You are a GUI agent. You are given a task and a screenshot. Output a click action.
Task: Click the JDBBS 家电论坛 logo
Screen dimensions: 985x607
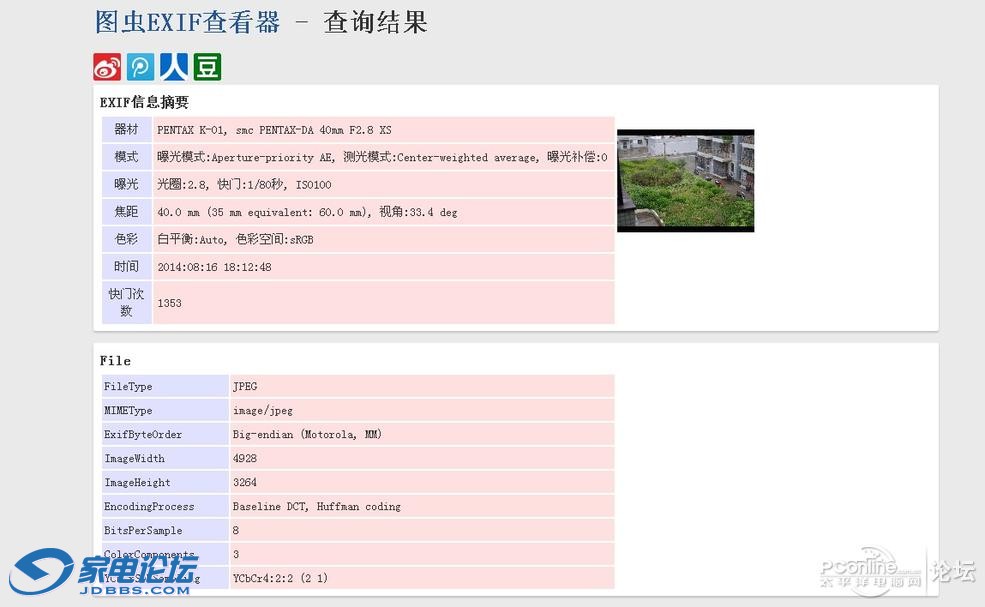click(x=105, y=574)
